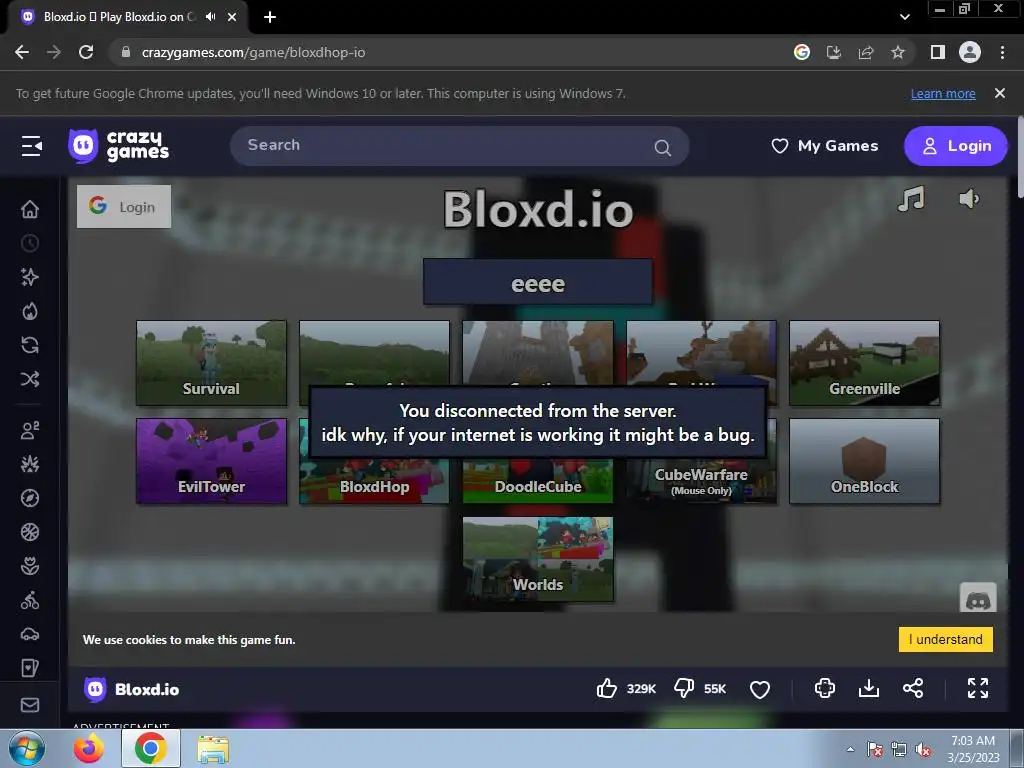Mute the tab audio speaker icon

click(210, 17)
